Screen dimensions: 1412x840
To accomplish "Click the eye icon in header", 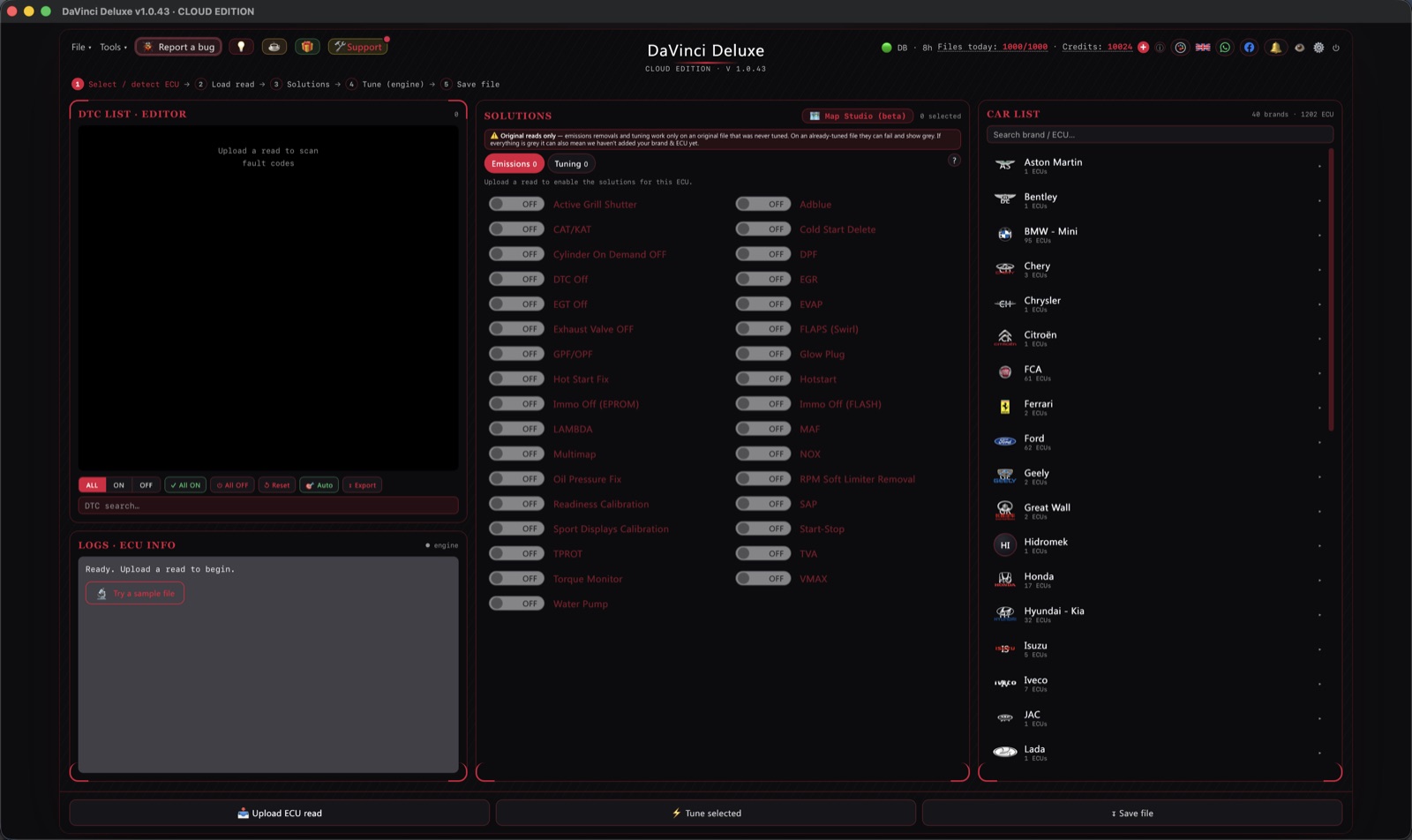I will 1299,48.
